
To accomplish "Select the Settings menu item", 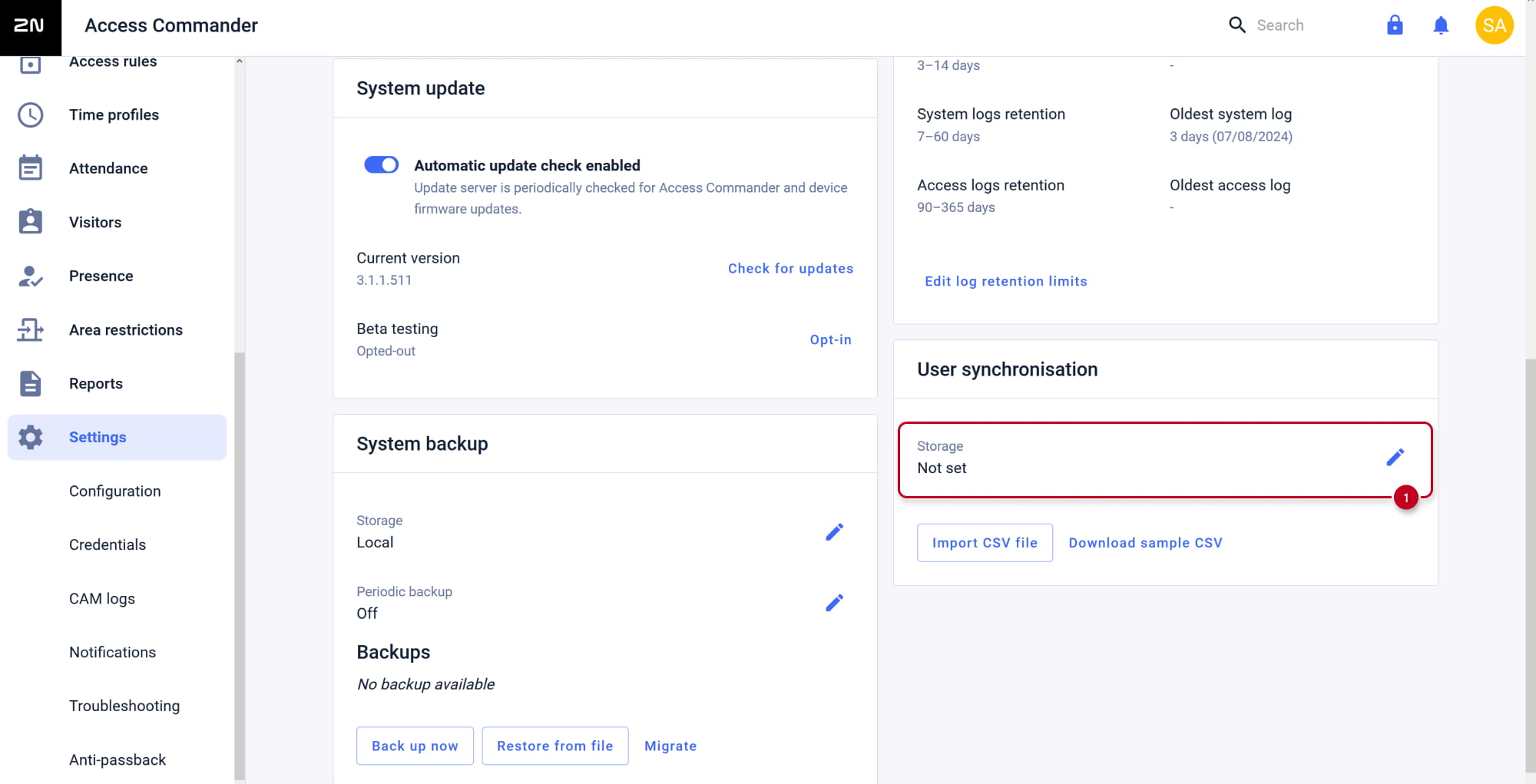I will pyautogui.click(x=117, y=437).
